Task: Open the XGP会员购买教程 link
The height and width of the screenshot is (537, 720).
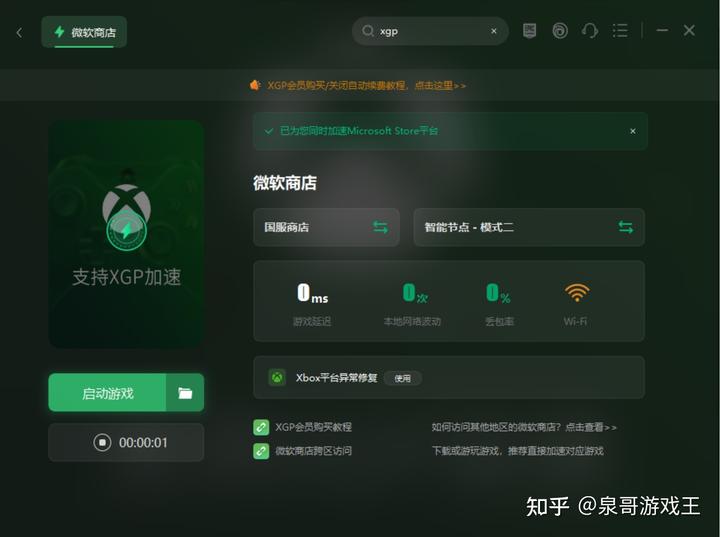Action: tap(313, 427)
